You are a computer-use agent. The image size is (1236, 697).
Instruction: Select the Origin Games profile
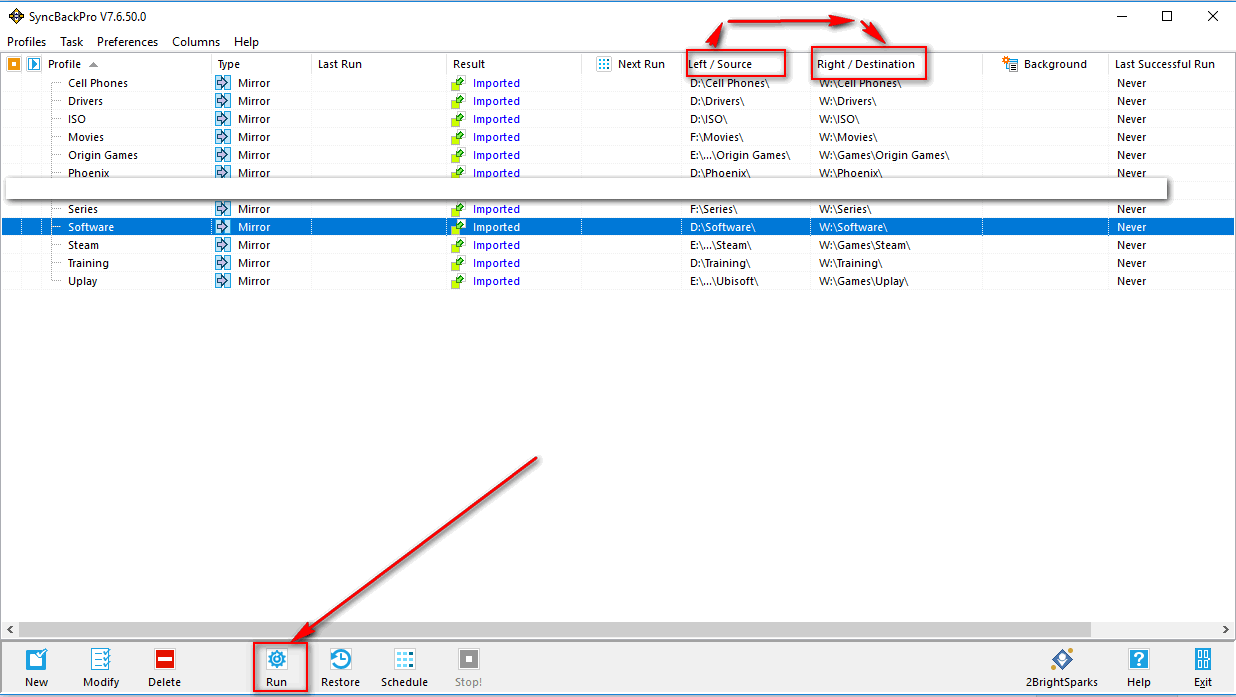click(x=103, y=155)
